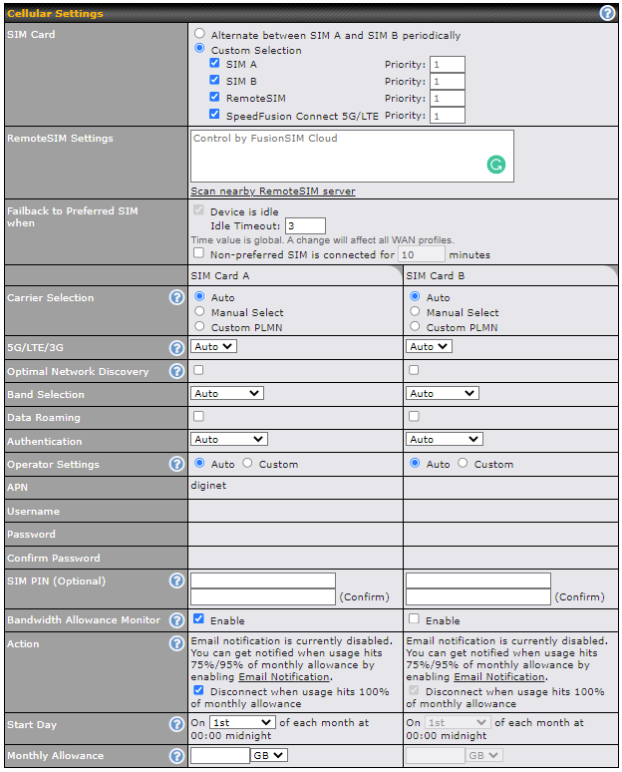
Task: Click SpeedFusion Connect Priority input field
Action: point(447,116)
